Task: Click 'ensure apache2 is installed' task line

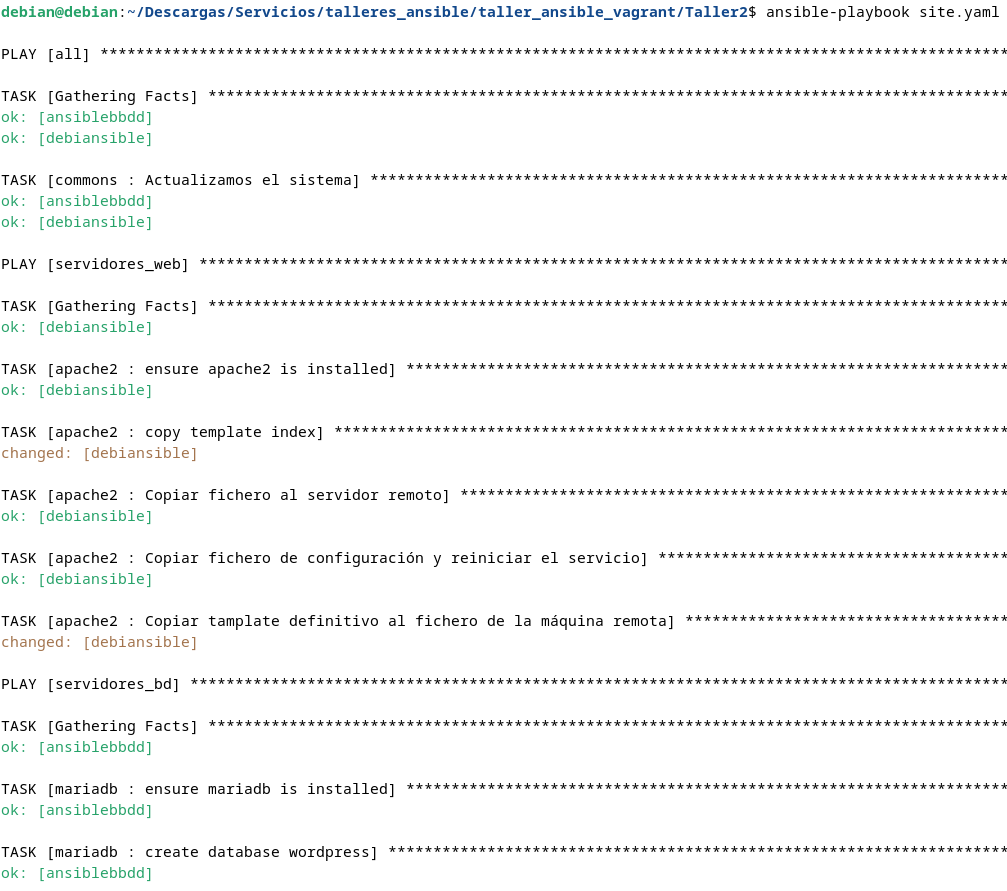Action: point(198,369)
